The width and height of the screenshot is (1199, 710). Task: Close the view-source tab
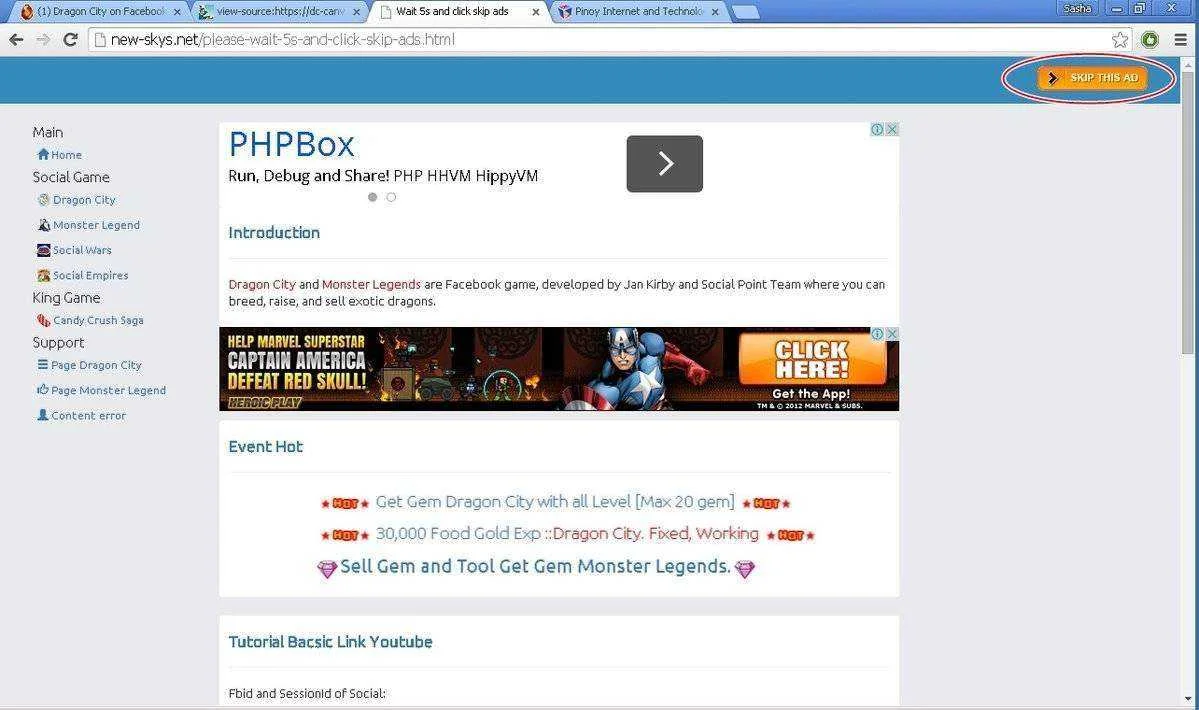(356, 12)
